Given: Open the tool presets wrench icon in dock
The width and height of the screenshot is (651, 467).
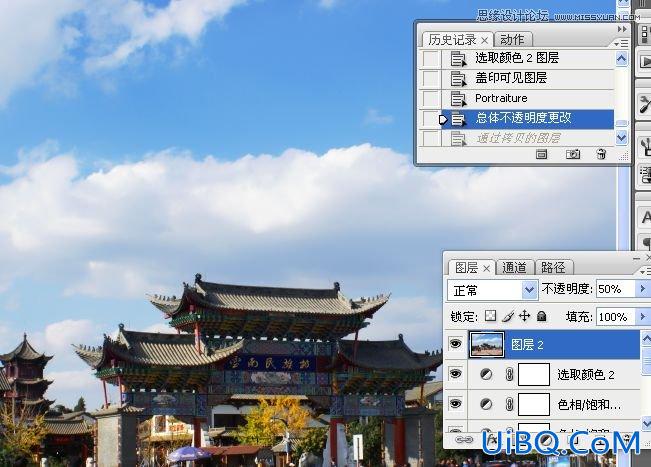Looking at the screenshot, I should click(645, 104).
